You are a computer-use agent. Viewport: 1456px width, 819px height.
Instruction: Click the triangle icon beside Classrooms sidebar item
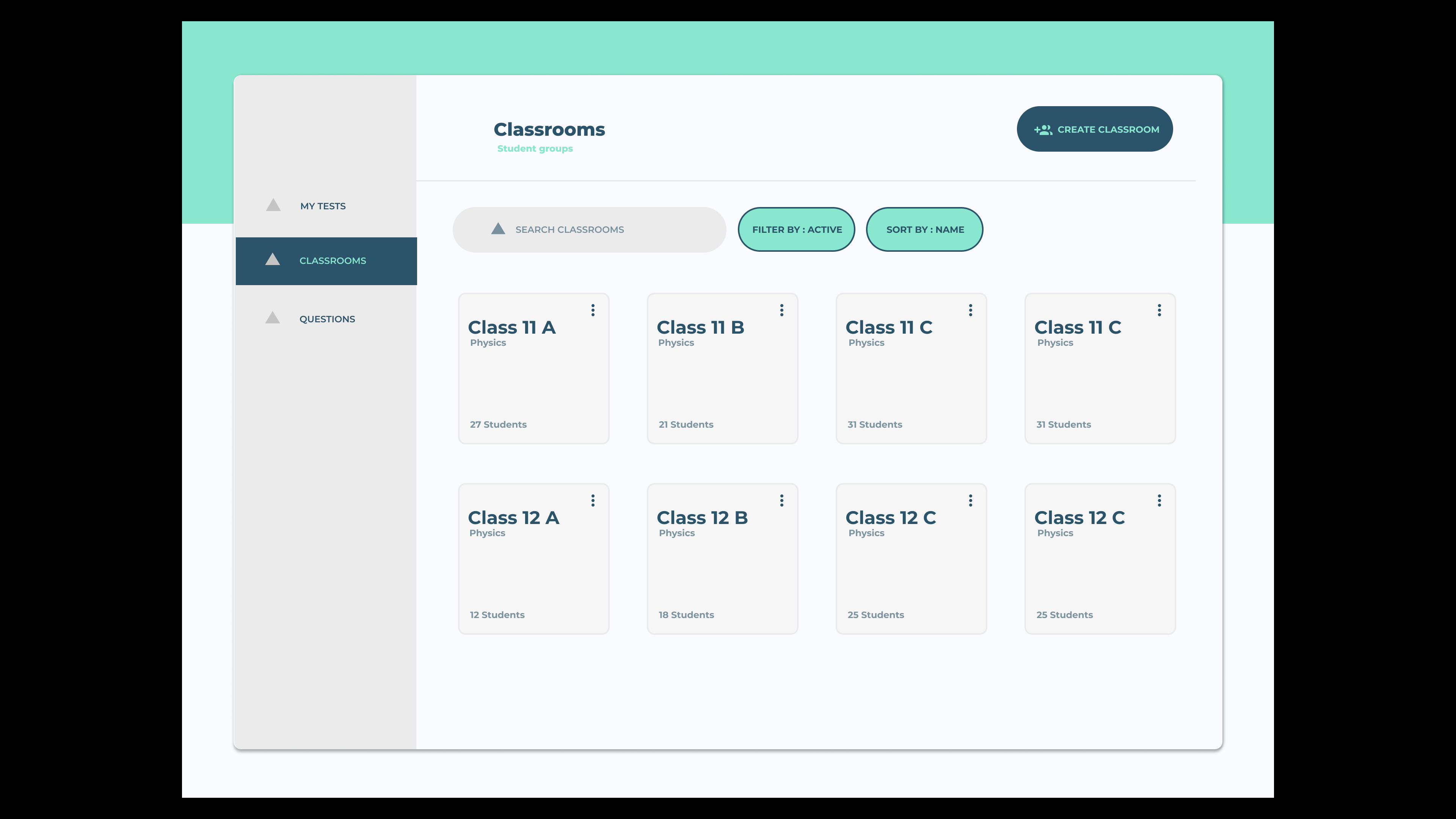pos(273,259)
